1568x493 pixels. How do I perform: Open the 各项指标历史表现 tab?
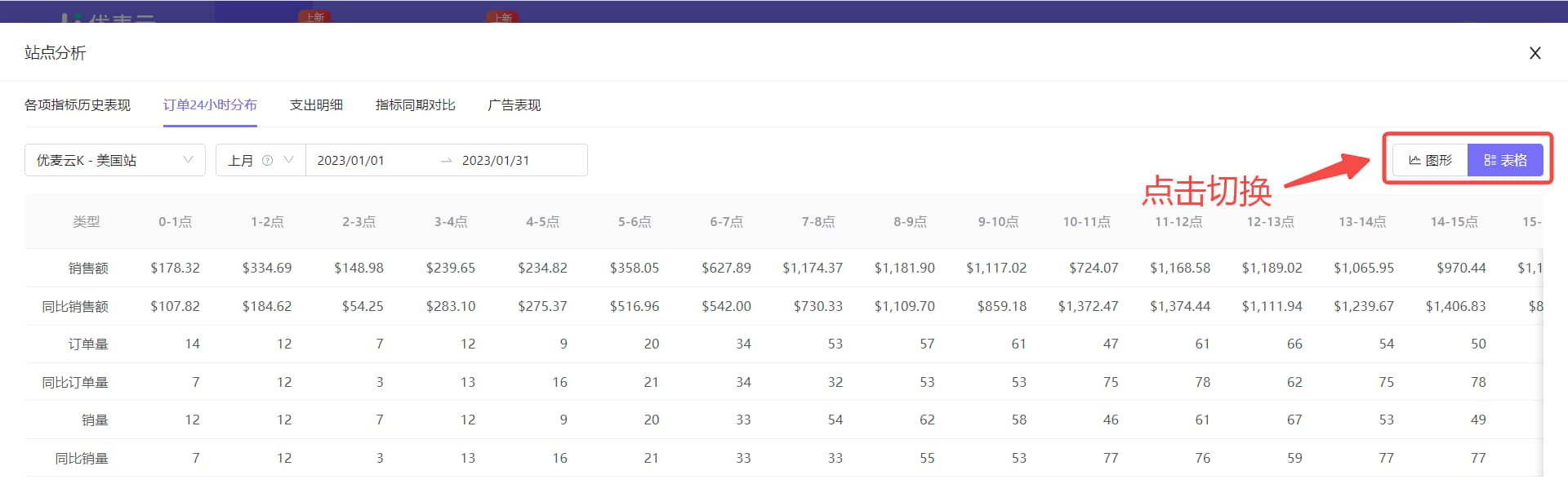(x=78, y=104)
